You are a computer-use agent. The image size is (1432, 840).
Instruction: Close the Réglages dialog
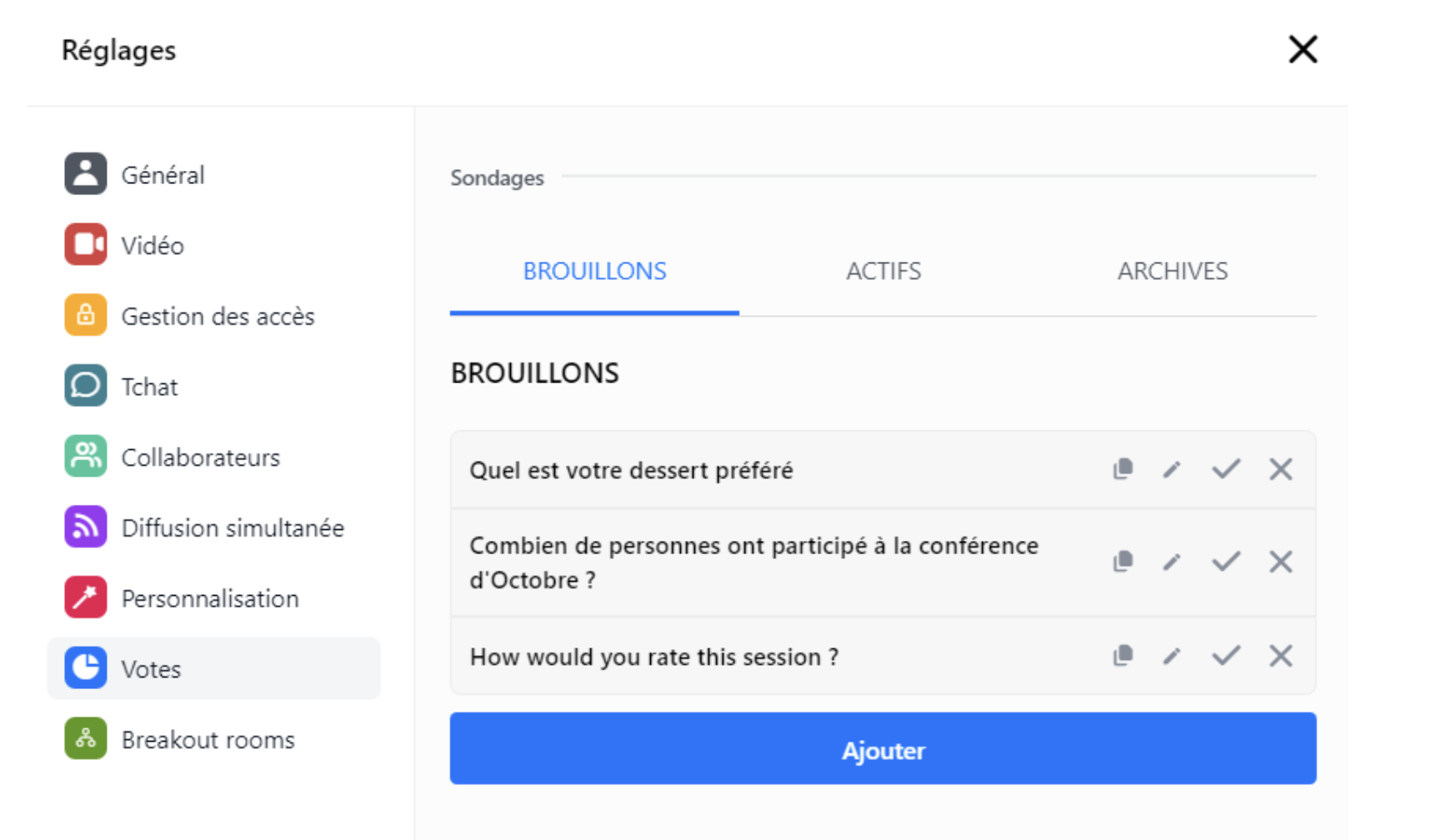point(1303,49)
